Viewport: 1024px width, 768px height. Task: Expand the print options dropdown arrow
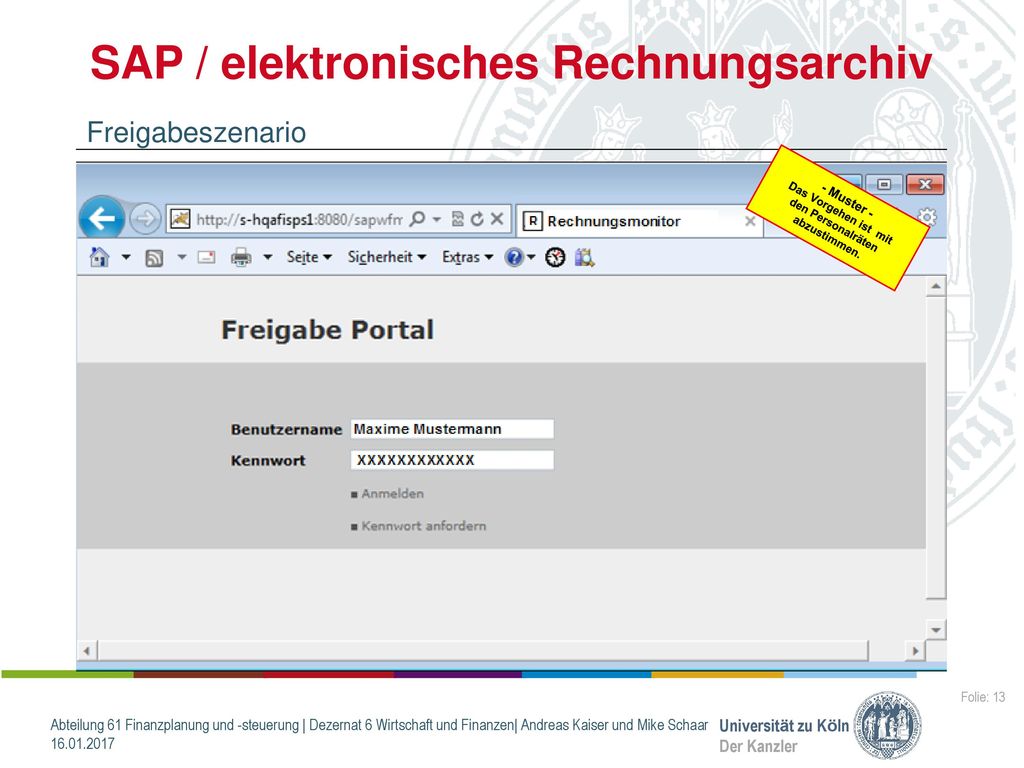[x=268, y=257]
